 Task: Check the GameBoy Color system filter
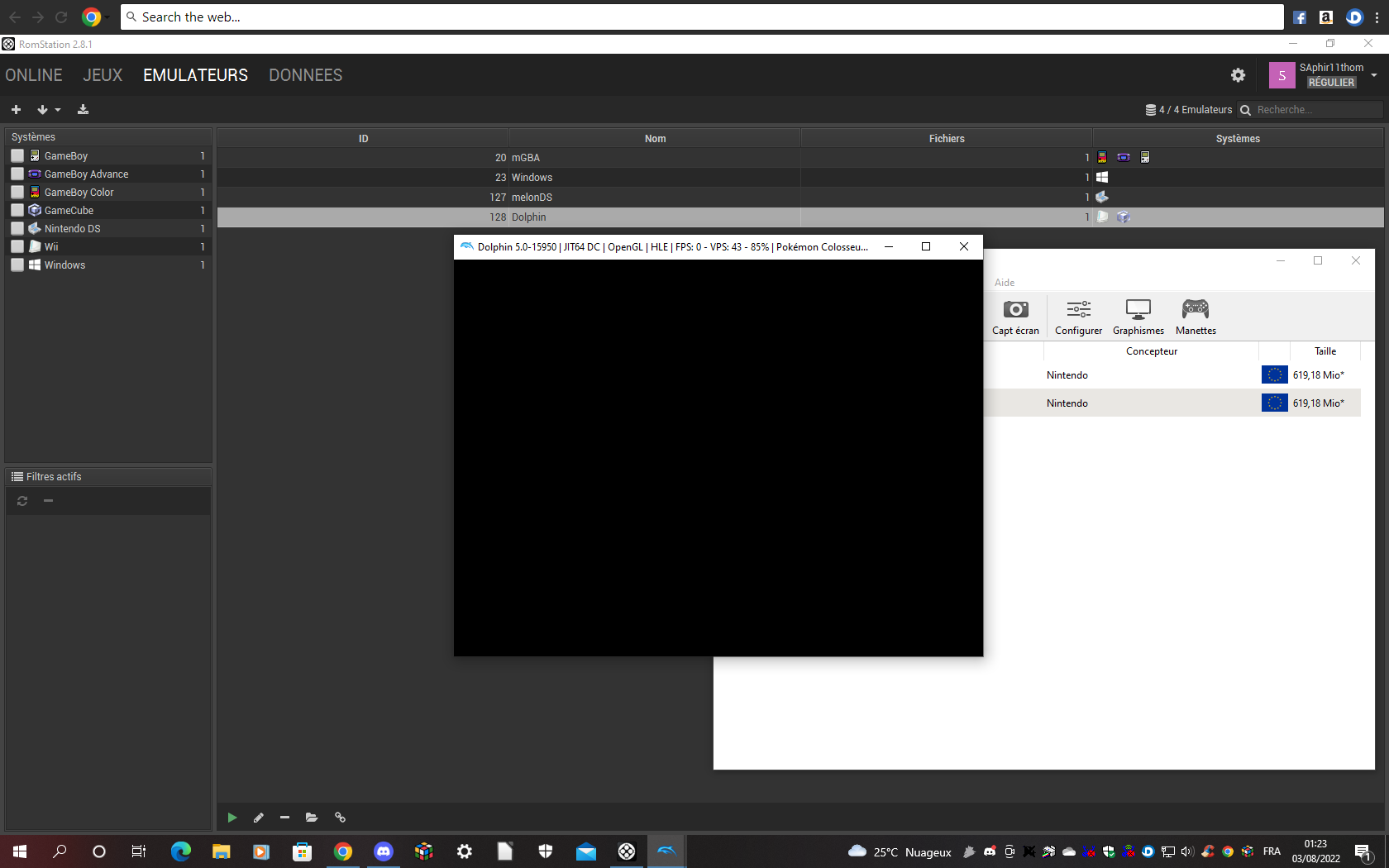click(17, 192)
